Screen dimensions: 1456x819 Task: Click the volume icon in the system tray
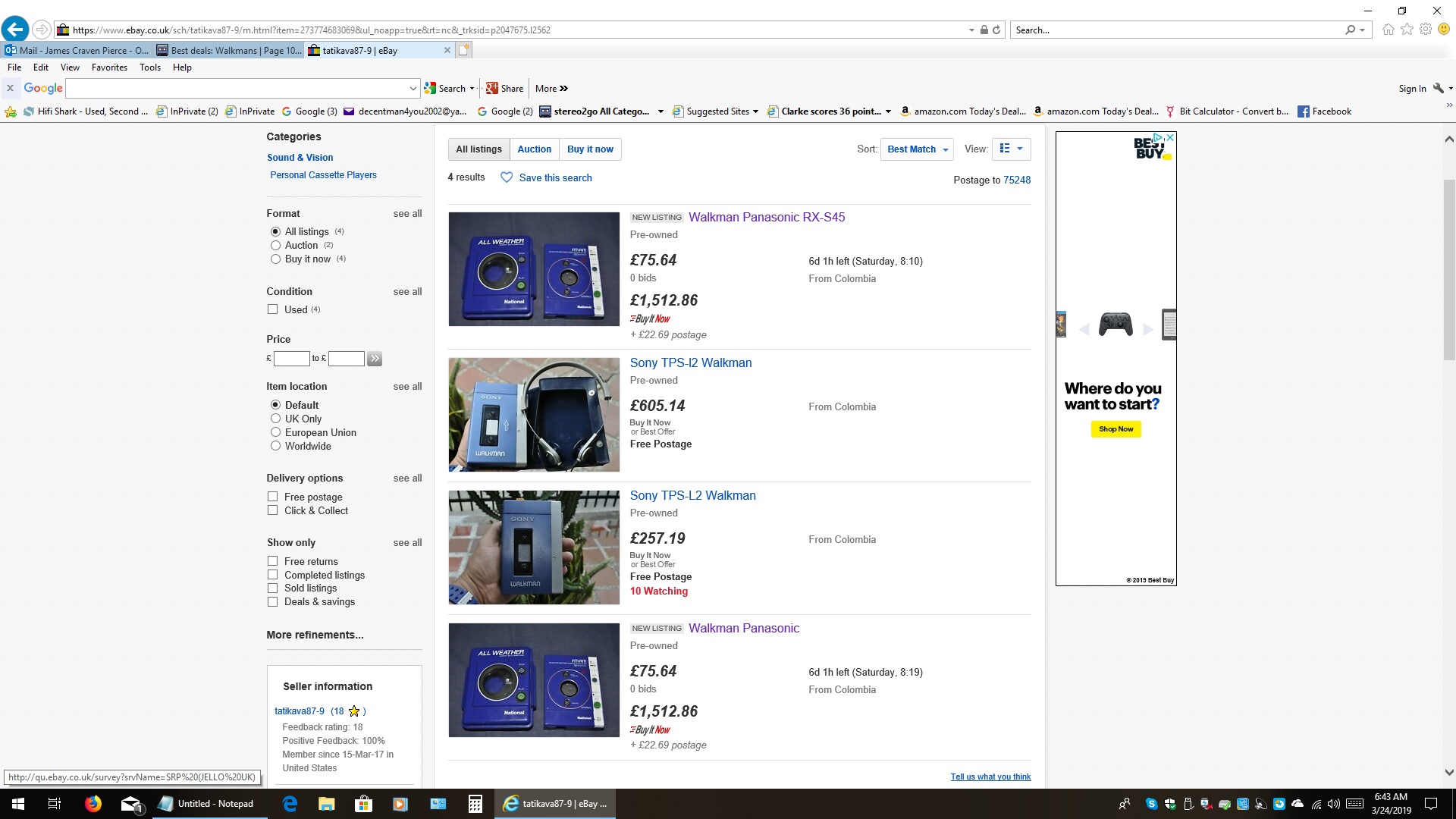pyautogui.click(x=1333, y=804)
